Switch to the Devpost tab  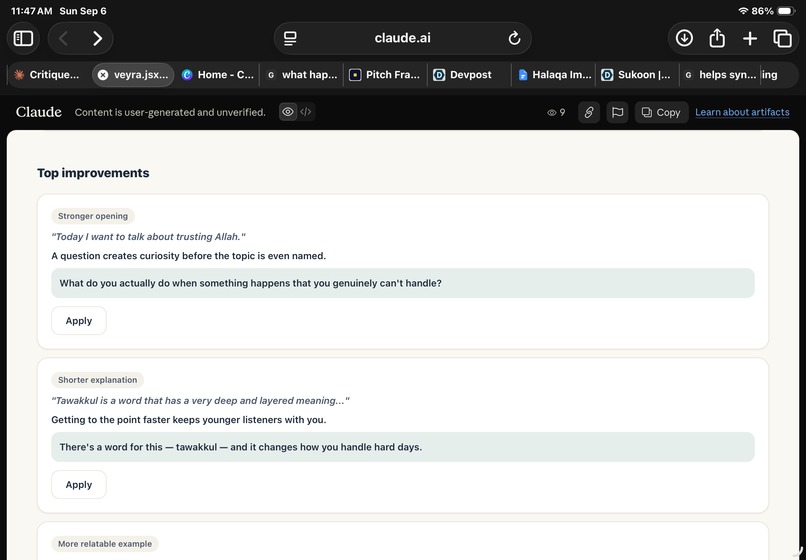pos(470,75)
